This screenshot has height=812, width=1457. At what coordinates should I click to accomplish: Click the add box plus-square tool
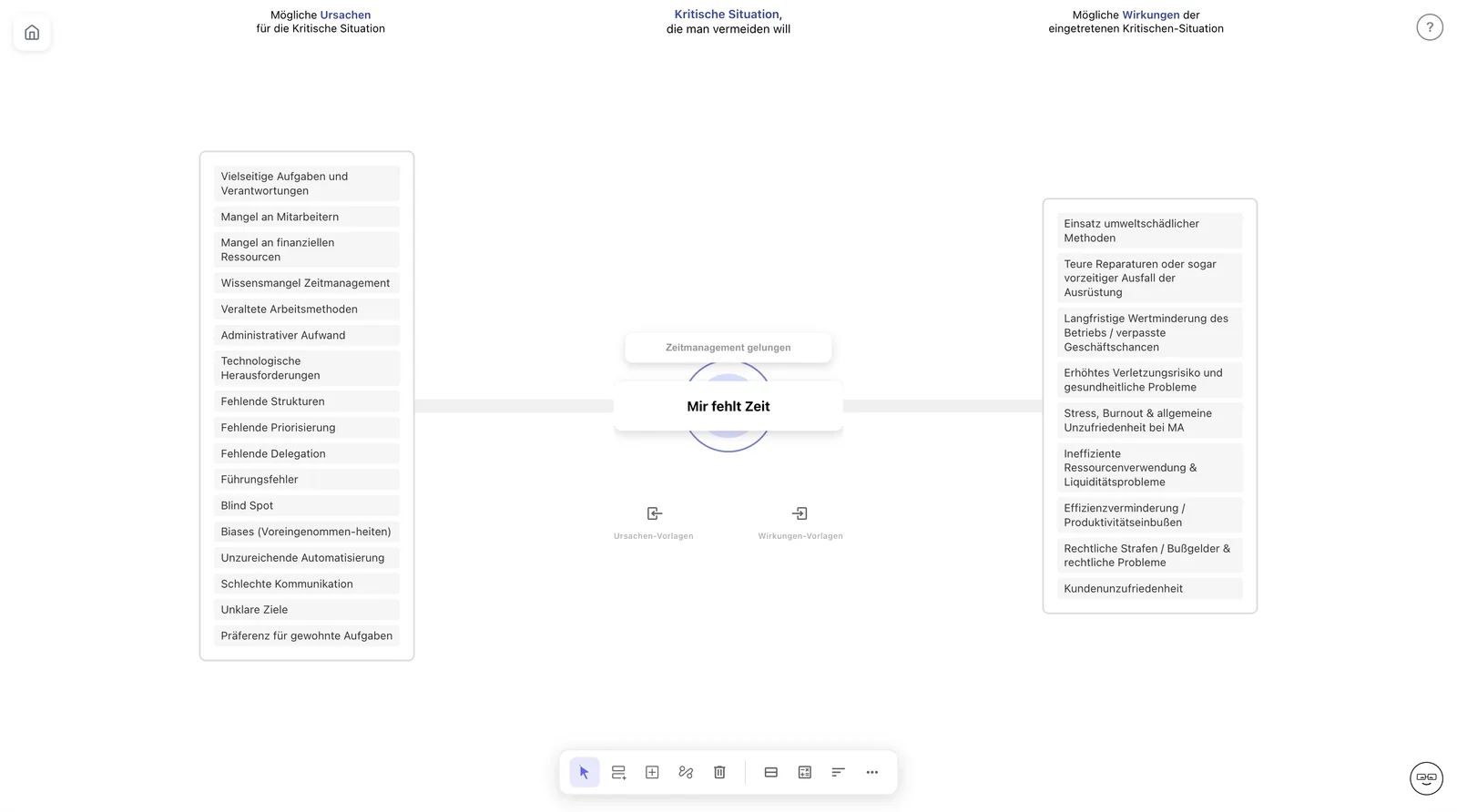652,772
